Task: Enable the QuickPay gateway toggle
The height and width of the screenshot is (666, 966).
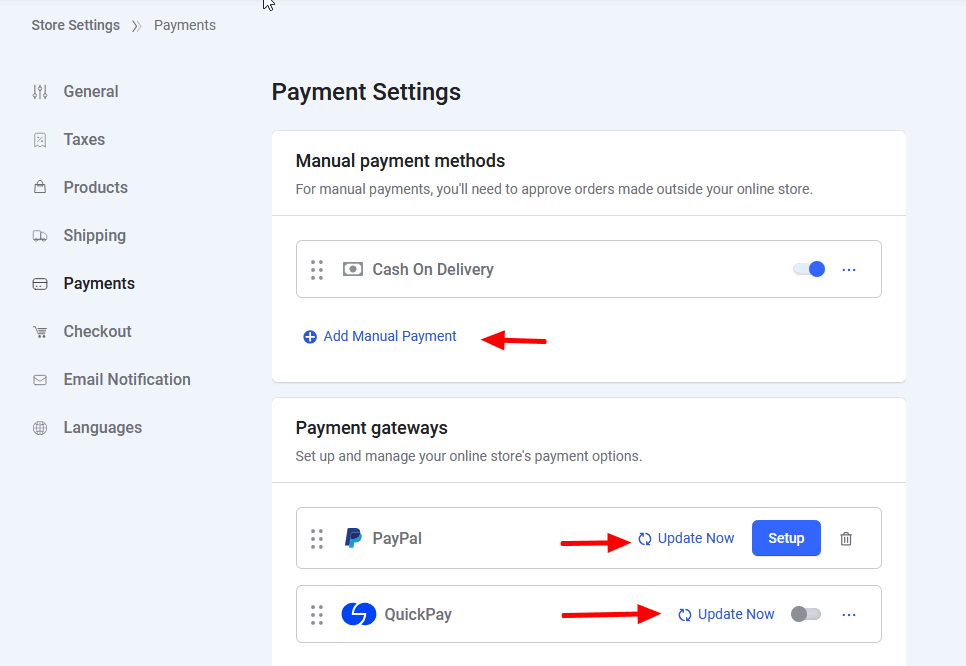Action: (x=805, y=614)
